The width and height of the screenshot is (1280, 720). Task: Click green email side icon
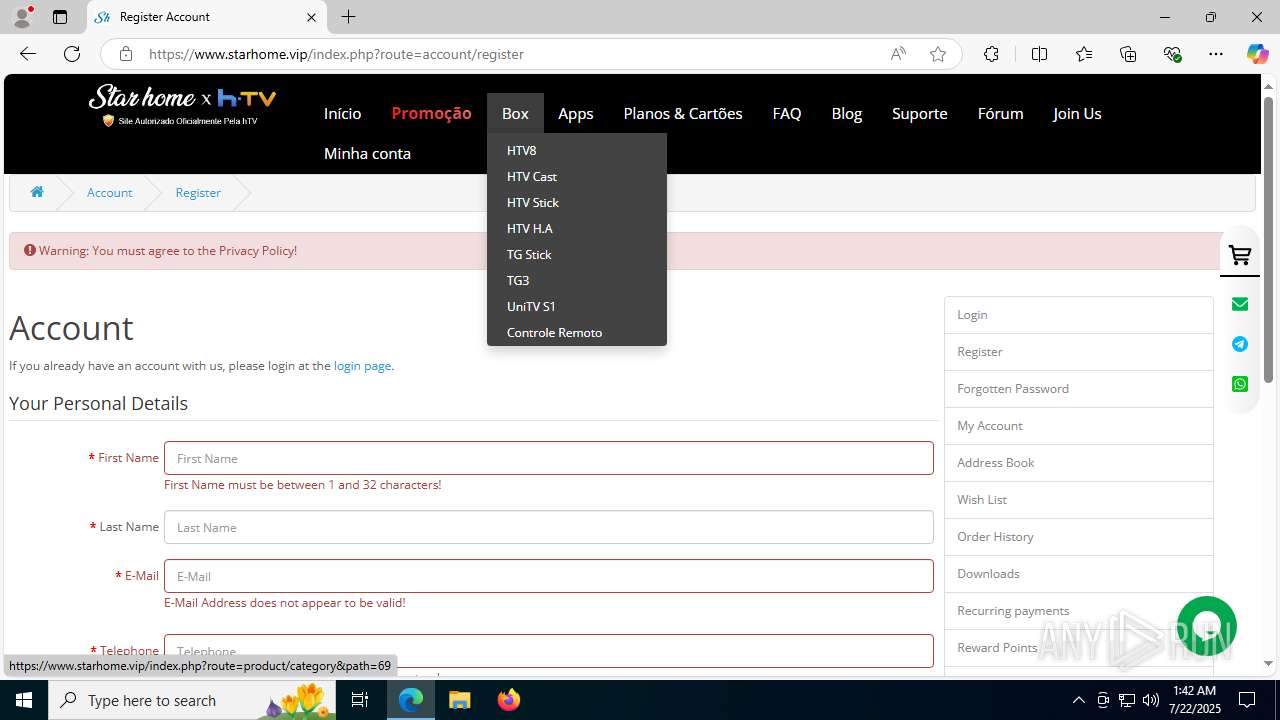tap(1240, 304)
